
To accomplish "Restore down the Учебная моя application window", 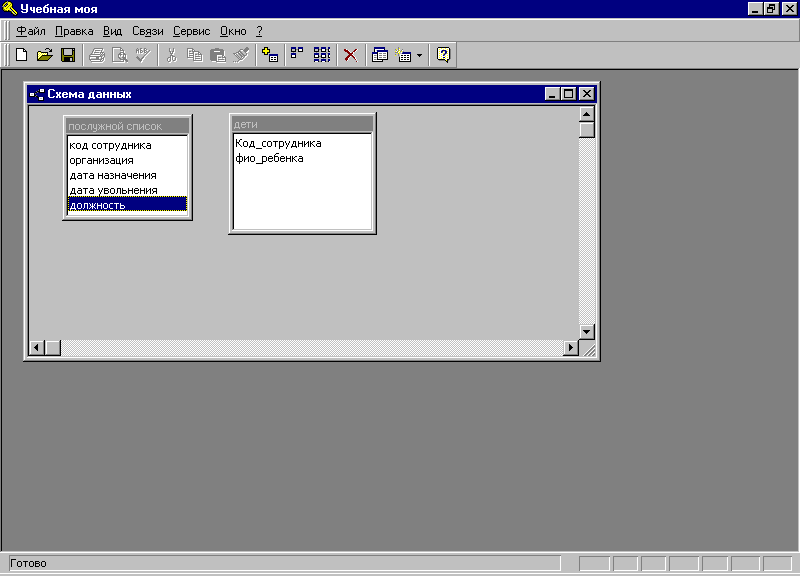I will (x=771, y=9).
